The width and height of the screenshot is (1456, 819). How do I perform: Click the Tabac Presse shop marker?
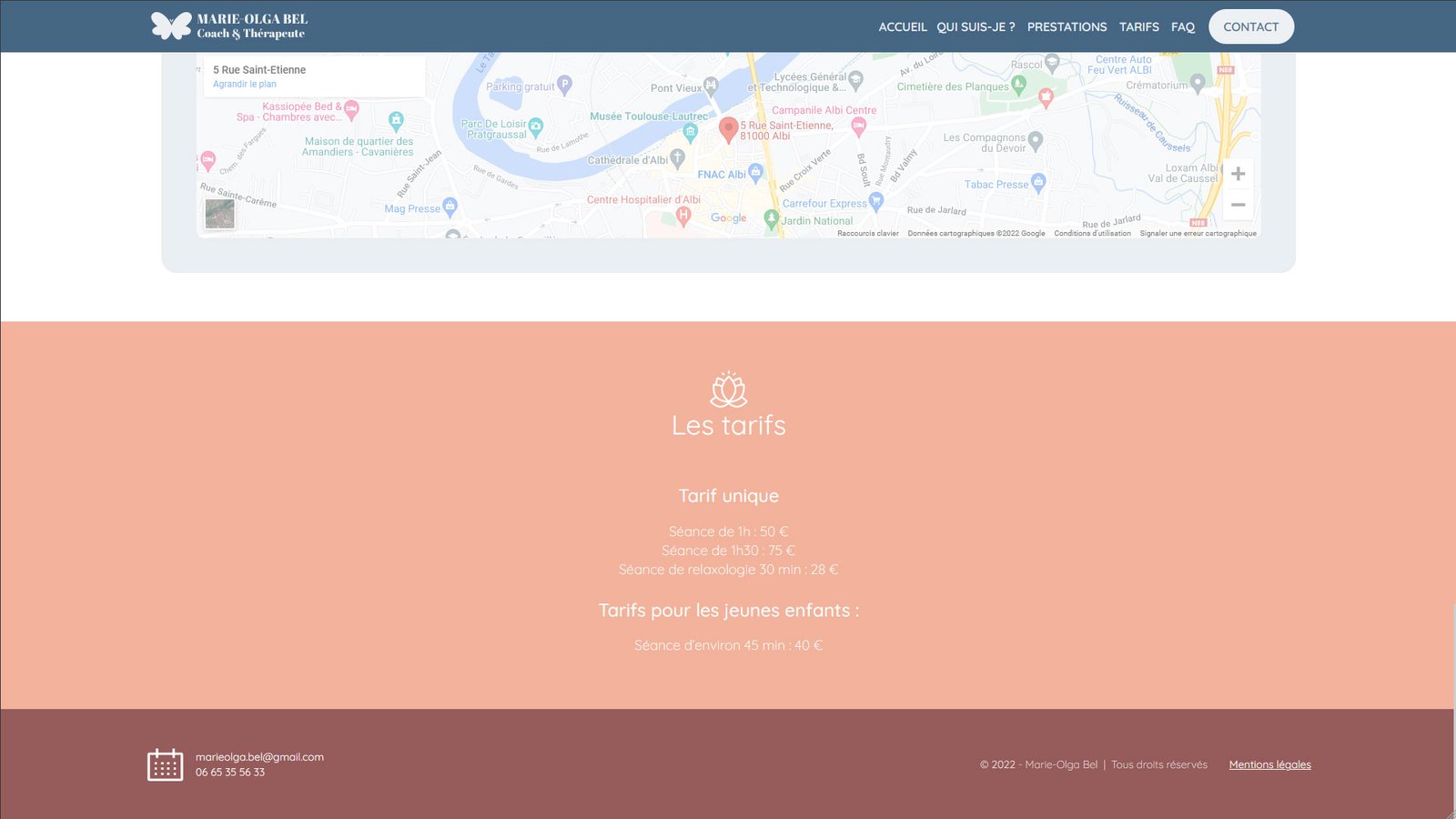[1038, 182]
